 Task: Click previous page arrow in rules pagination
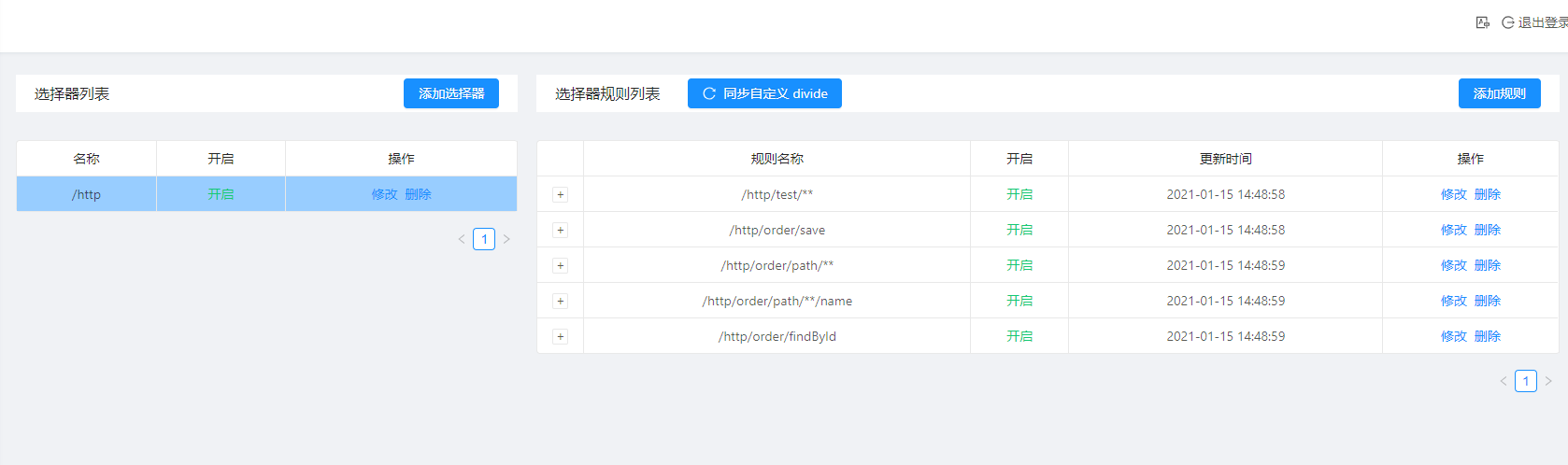pos(1504,381)
